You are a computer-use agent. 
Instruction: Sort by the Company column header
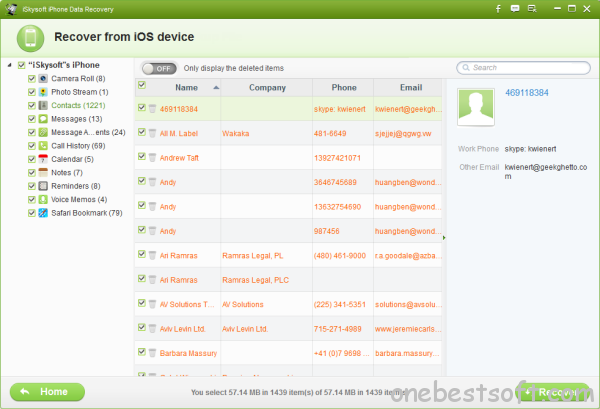pos(267,88)
